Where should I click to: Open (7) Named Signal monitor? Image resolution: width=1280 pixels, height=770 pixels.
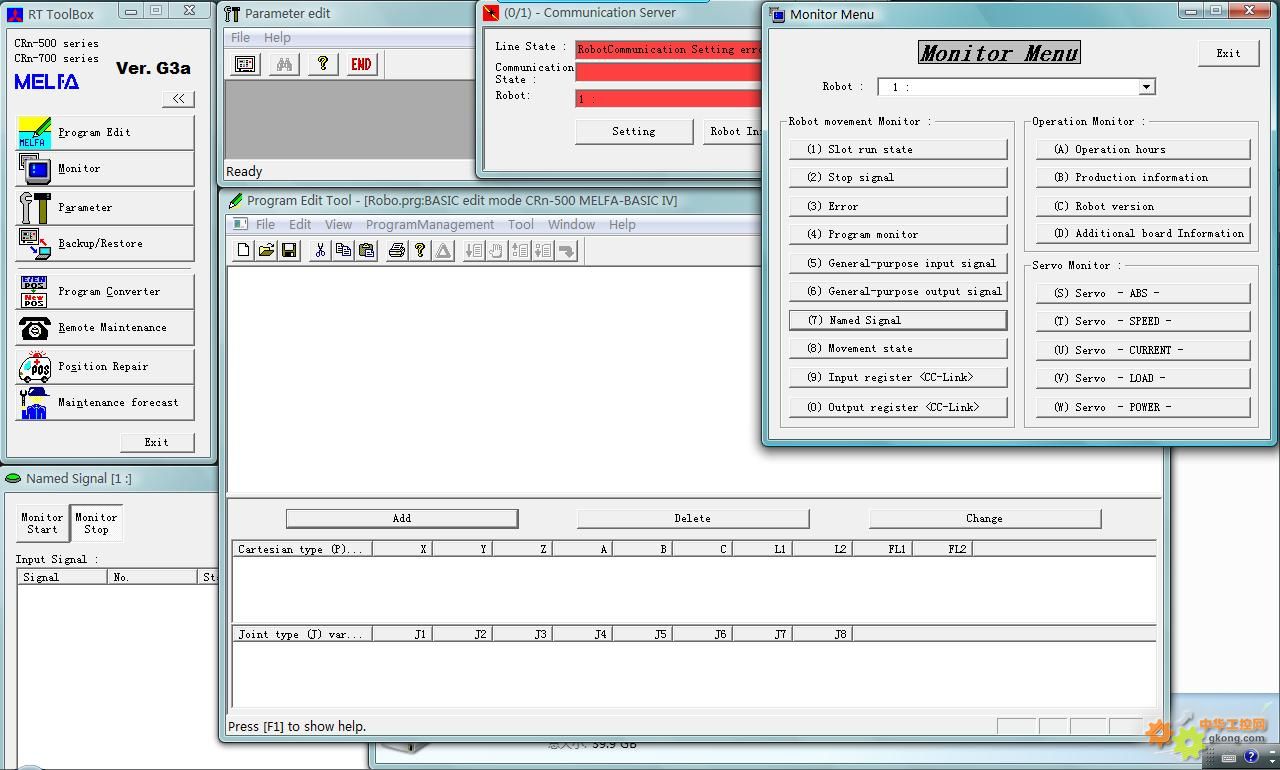click(898, 320)
